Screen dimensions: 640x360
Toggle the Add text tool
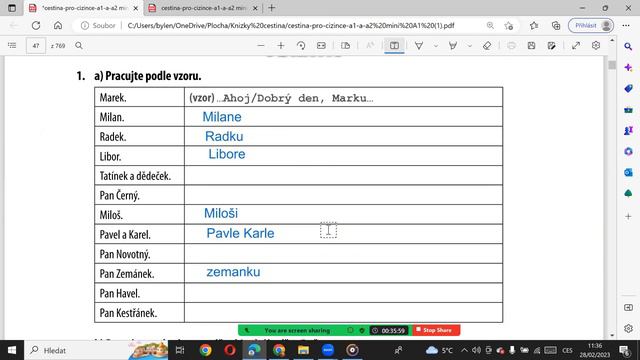click(394, 45)
